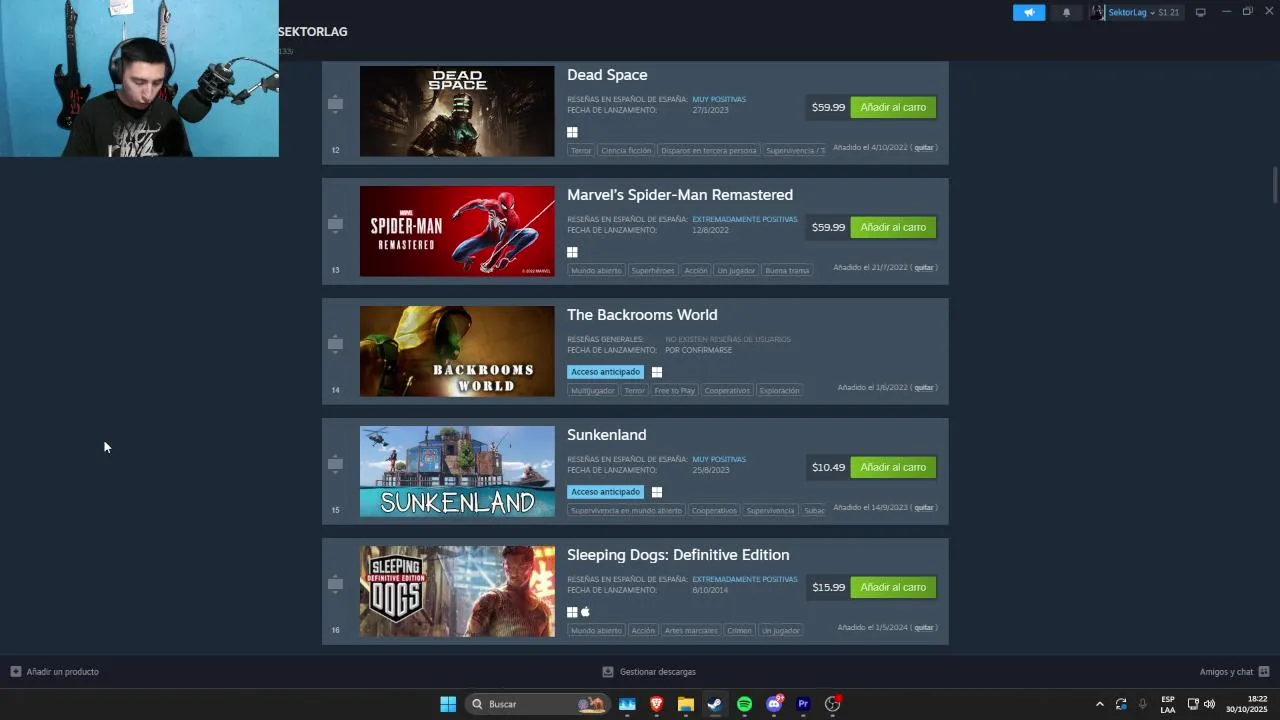The image size is (1280, 720).
Task: Remove Sunkenland using its quitar link
Action: point(924,508)
